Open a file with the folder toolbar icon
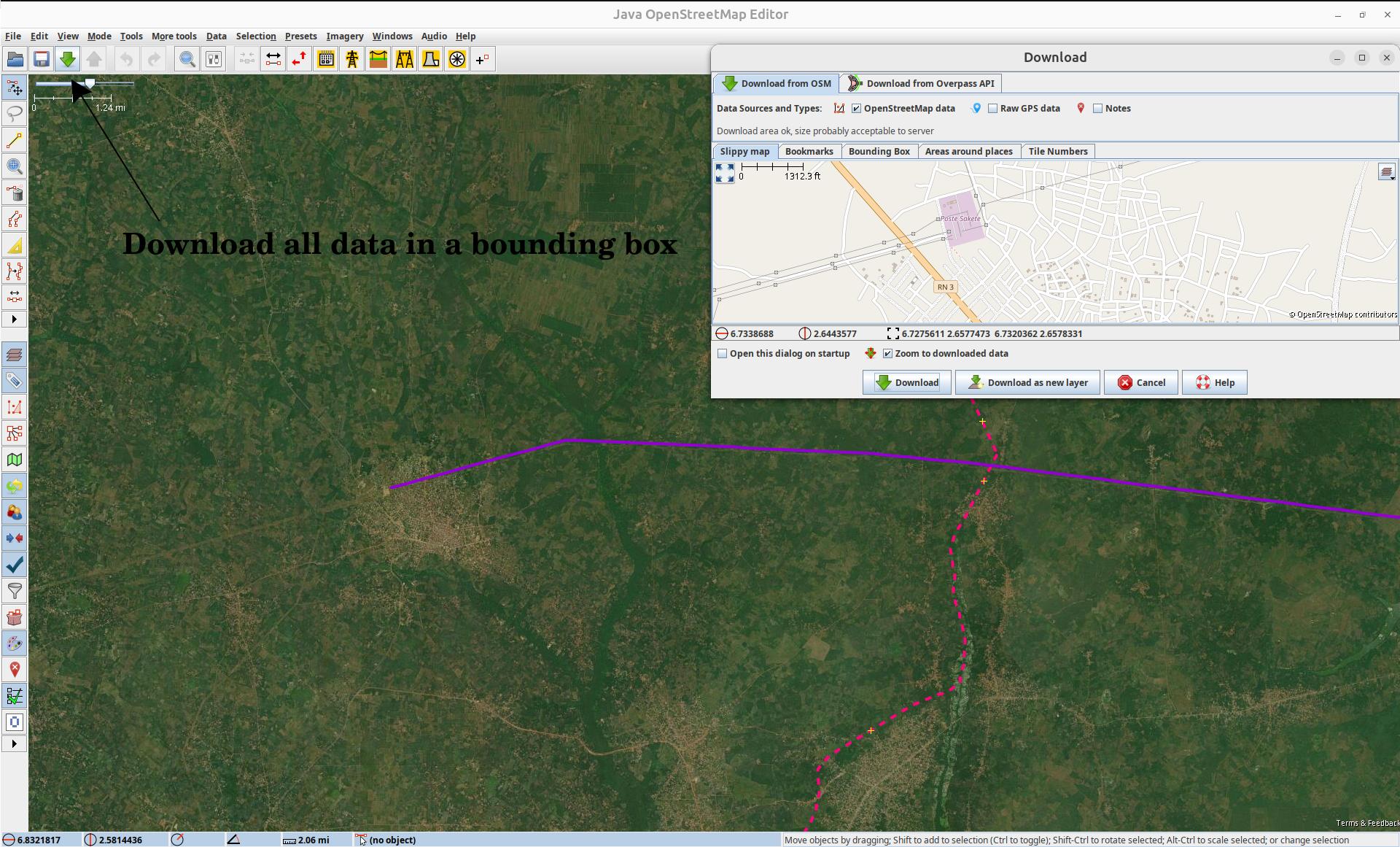This screenshot has height=847, width=1400. pos(15,59)
